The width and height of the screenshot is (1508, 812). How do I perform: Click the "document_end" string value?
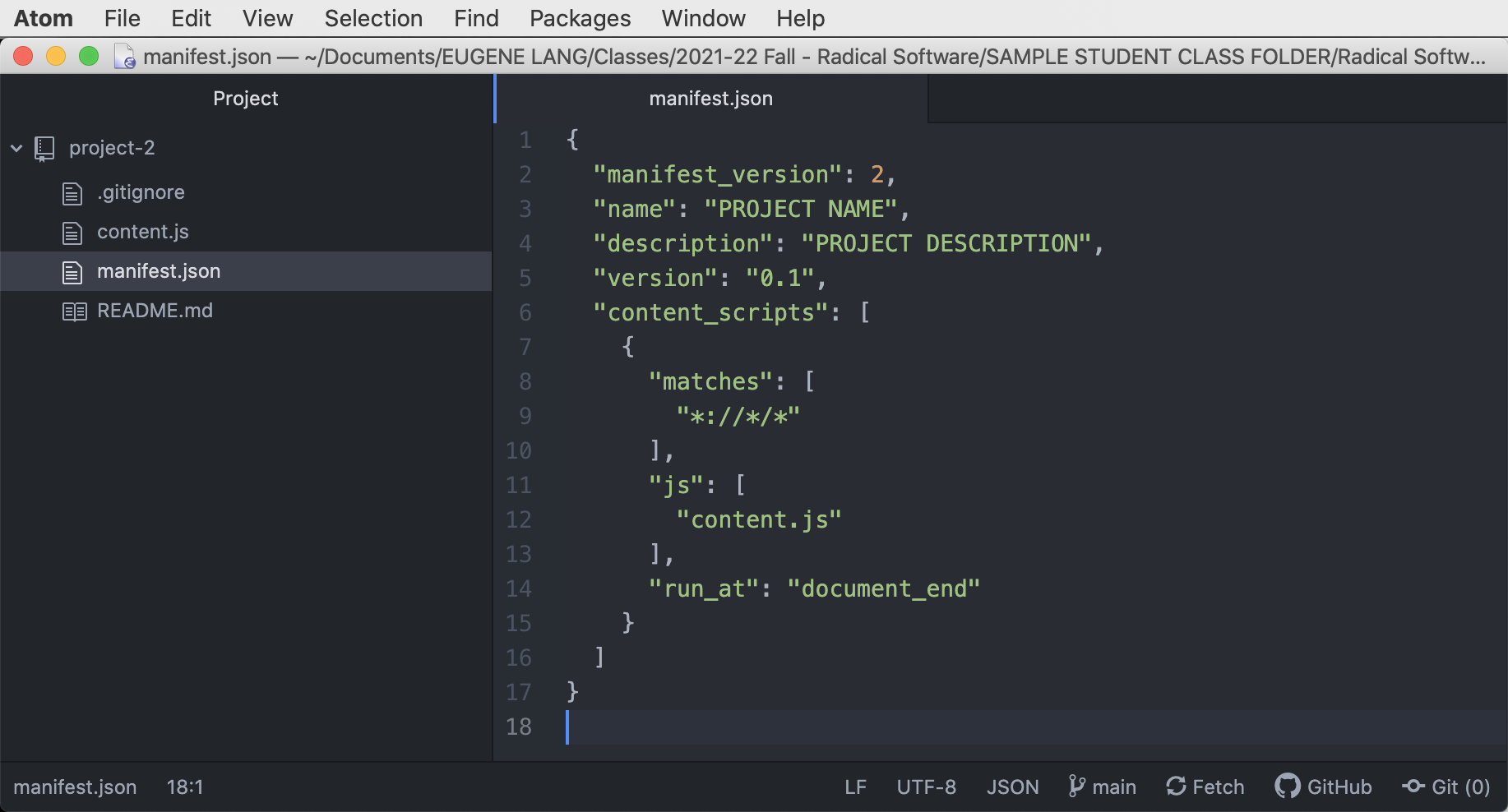point(884,588)
